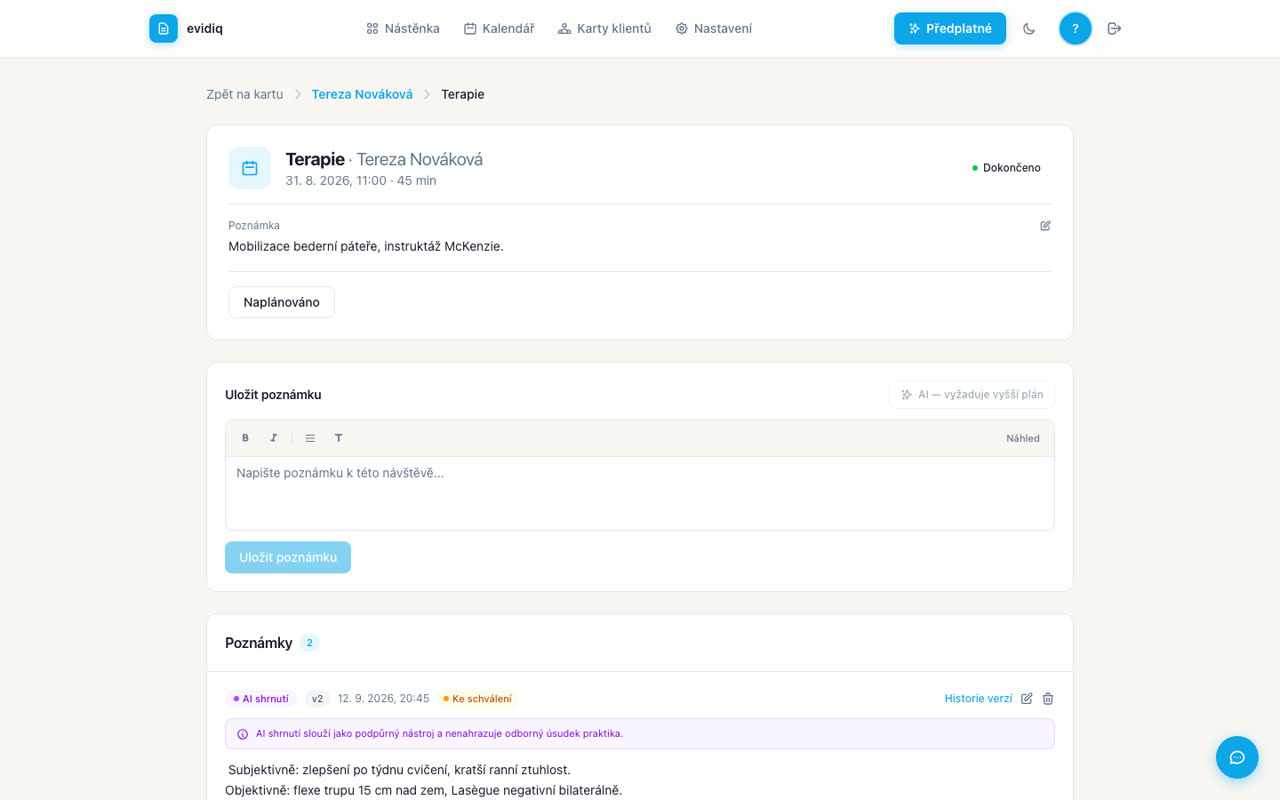Toggle dark mode with the moon icon

1029,28
